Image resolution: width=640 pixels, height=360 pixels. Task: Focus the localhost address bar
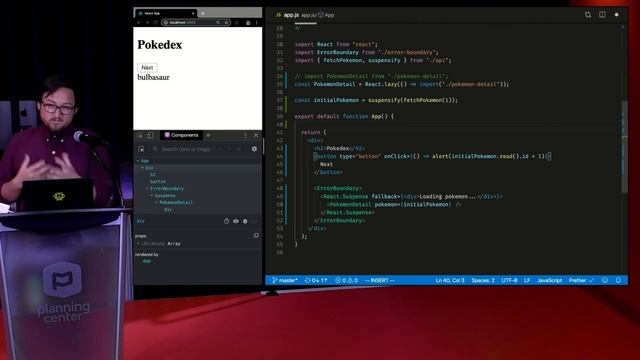196,22
